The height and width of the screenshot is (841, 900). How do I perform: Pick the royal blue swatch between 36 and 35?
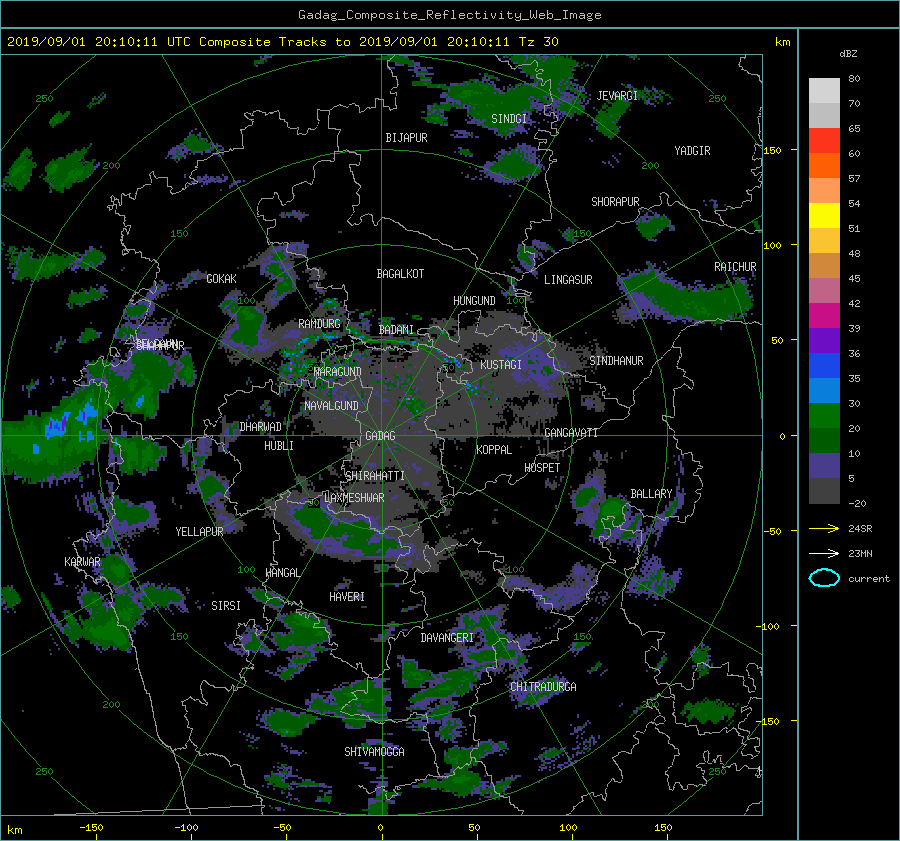point(824,366)
